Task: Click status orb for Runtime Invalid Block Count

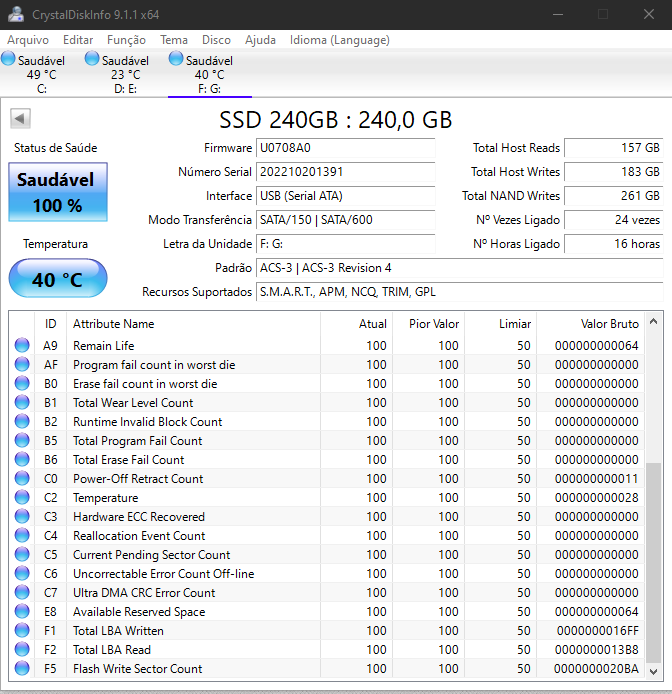Action: (x=22, y=421)
